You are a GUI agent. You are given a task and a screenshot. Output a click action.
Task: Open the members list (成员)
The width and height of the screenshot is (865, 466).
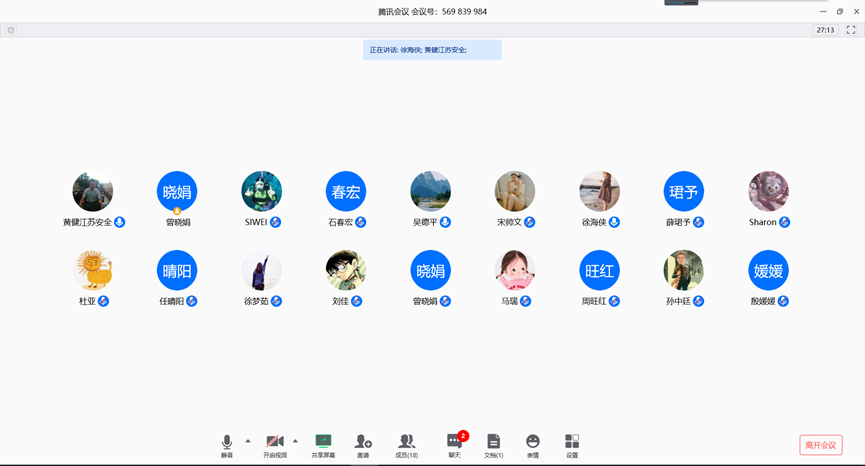[406, 444]
